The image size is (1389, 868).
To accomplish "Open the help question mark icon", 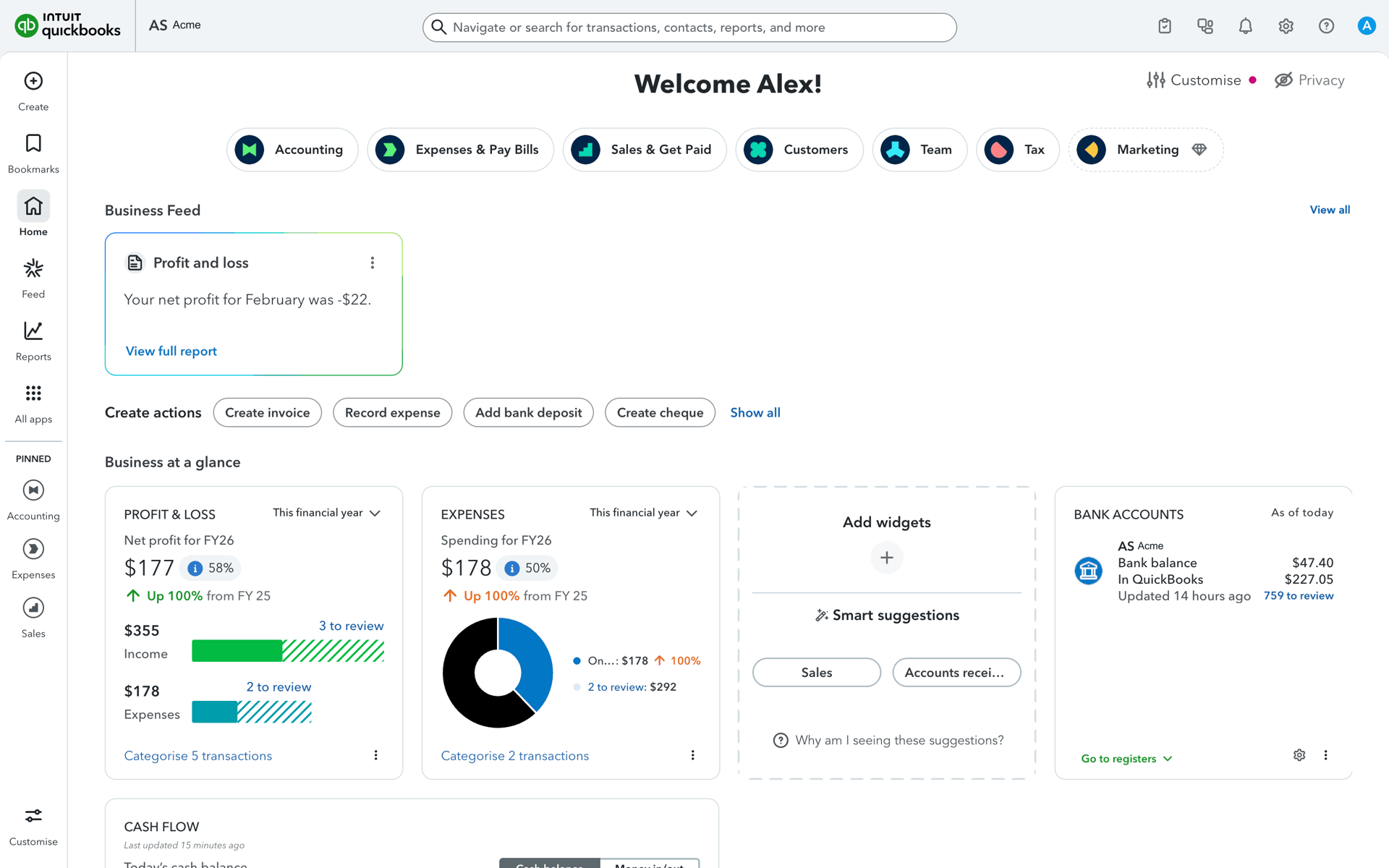I will click(1327, 26).
